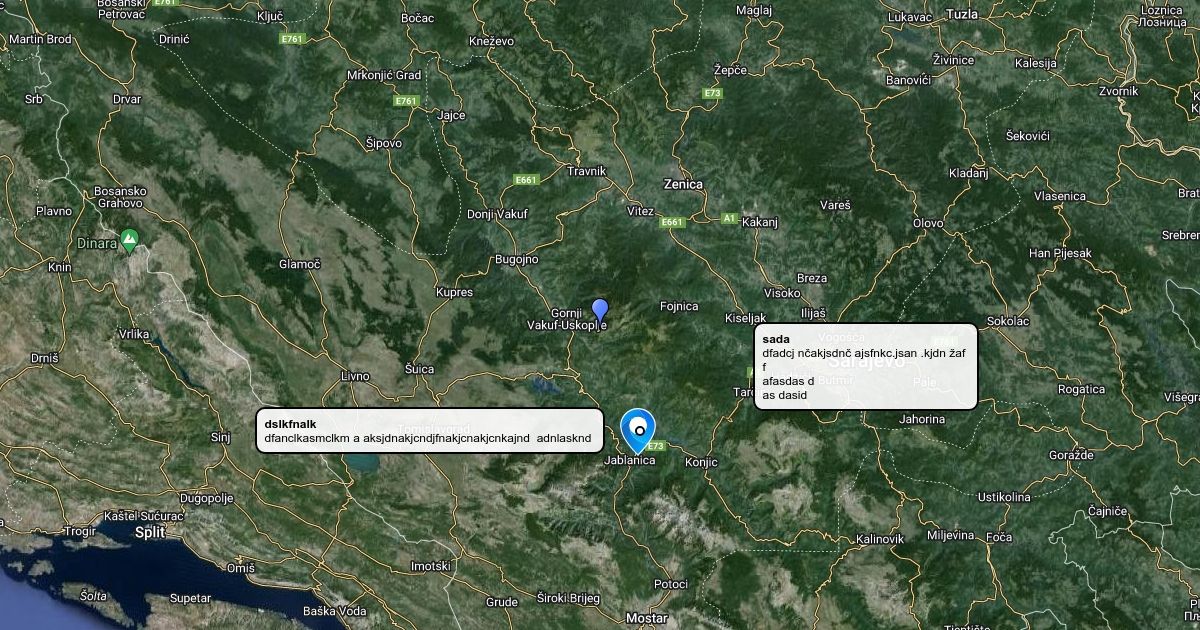Click the E661 road shield near Vitez

coord(671,222)
